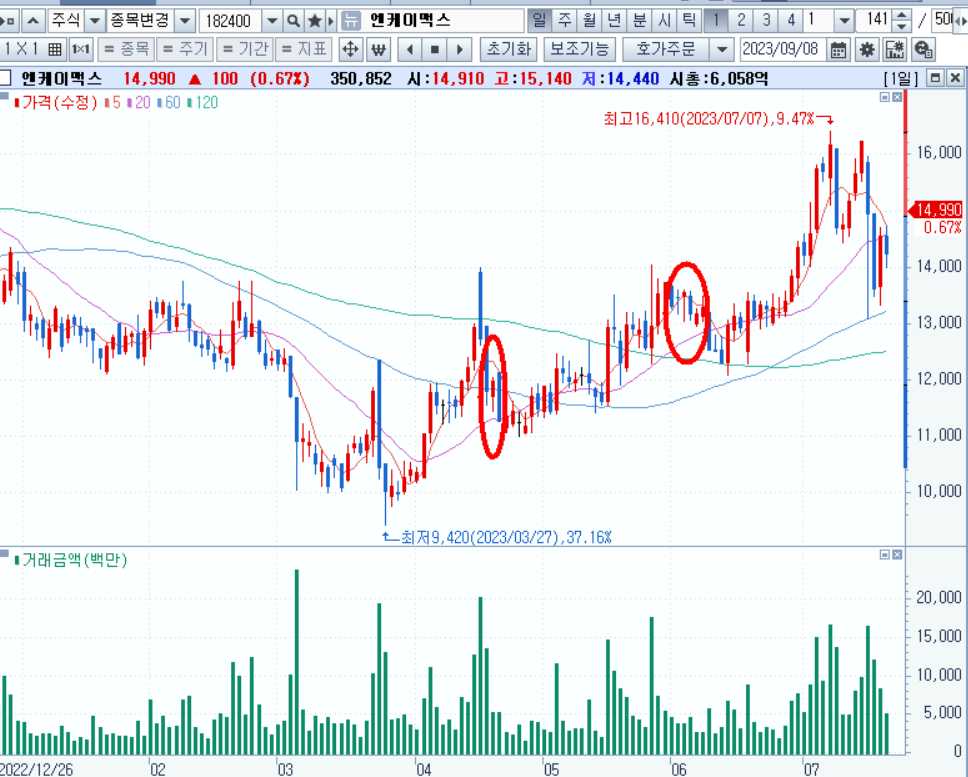The width and height of the screenshot is (968, 777).
Task: Maximize the 거래금액 volume pane
Action: click(885, 555)
